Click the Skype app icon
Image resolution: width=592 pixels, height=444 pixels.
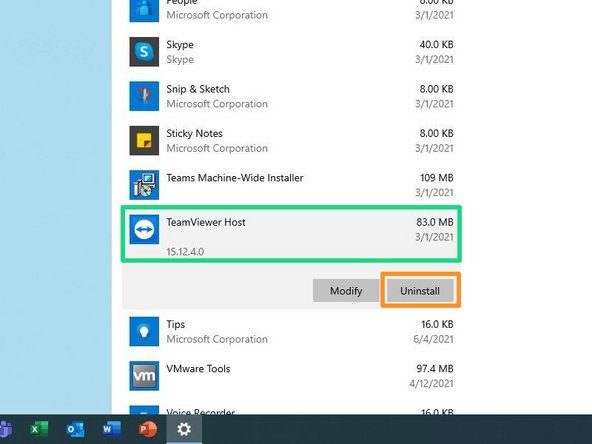point(144,52)
